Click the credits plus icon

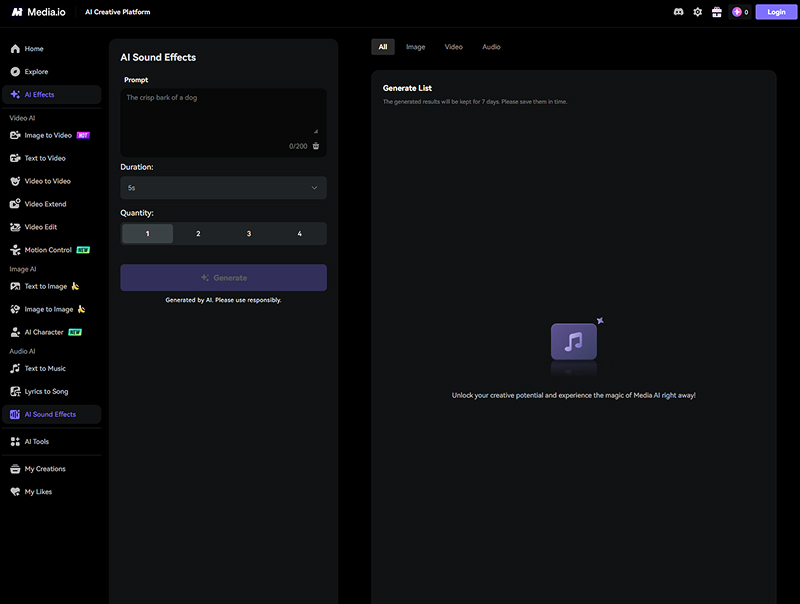click(x=737, y=12)
